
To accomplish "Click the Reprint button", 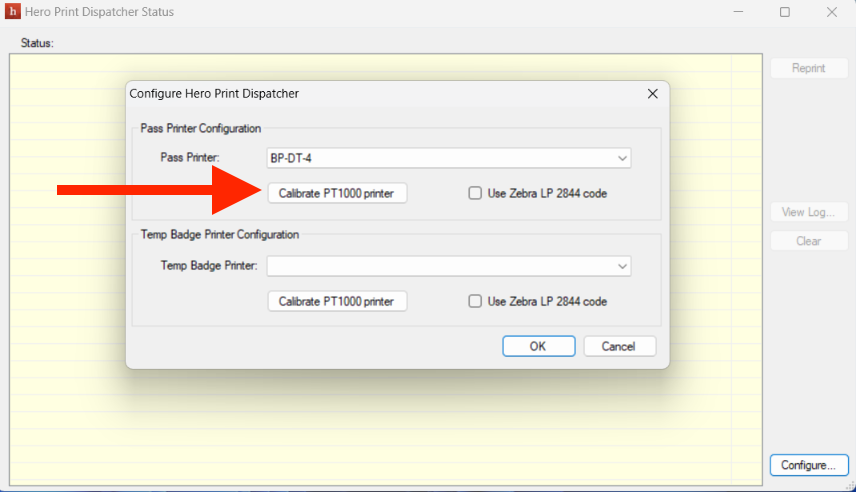I will [x=808, y=68].
